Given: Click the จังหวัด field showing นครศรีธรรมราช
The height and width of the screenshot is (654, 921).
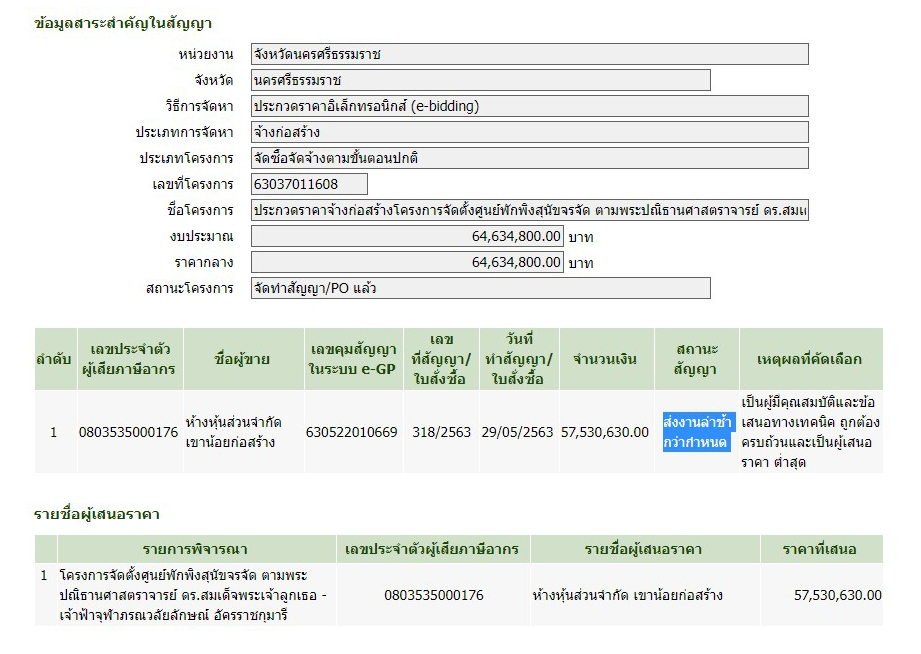Looking at the screenshot, I should [480, 80].
